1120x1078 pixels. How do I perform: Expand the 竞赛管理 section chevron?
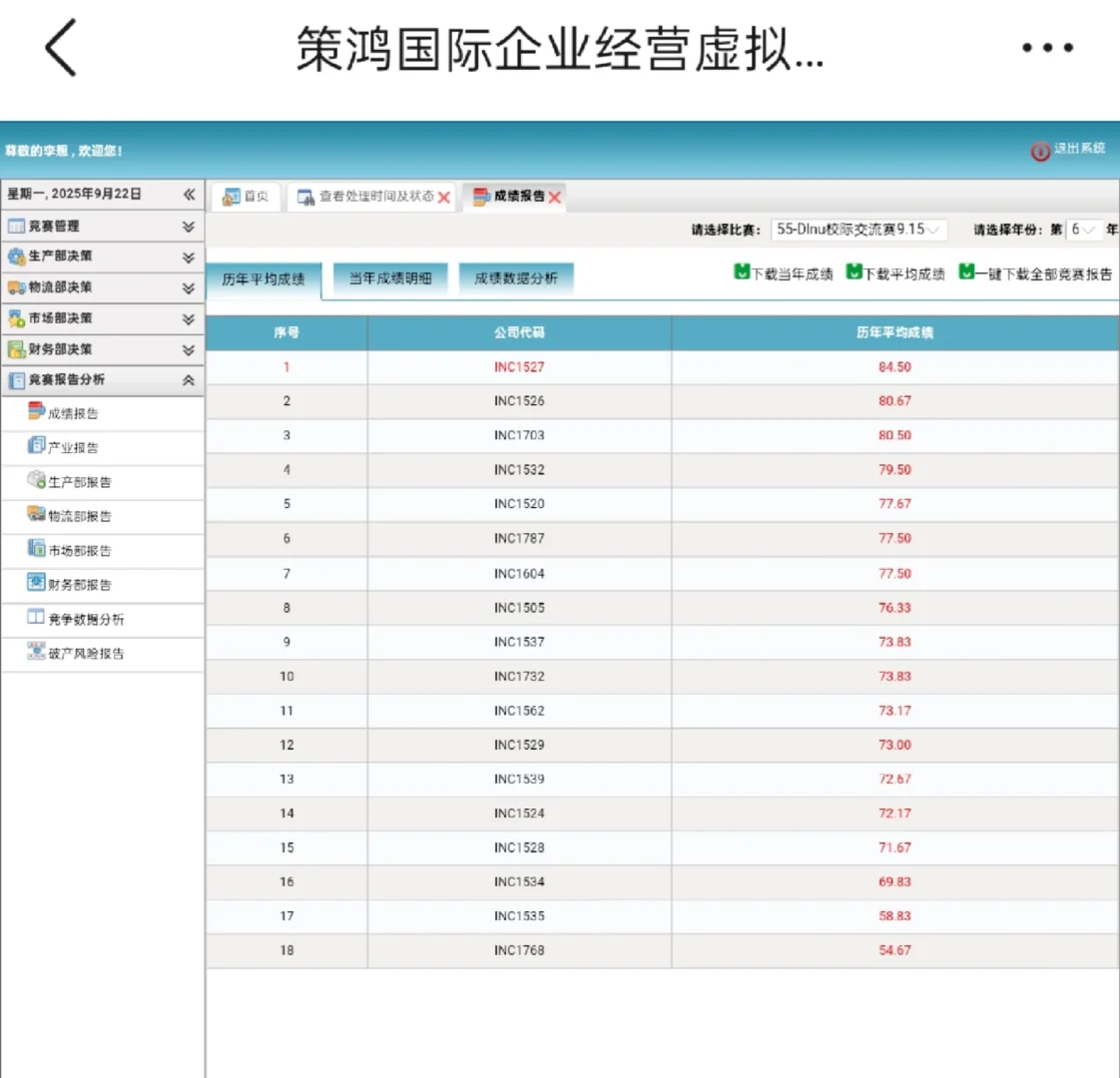click(189, 227)
